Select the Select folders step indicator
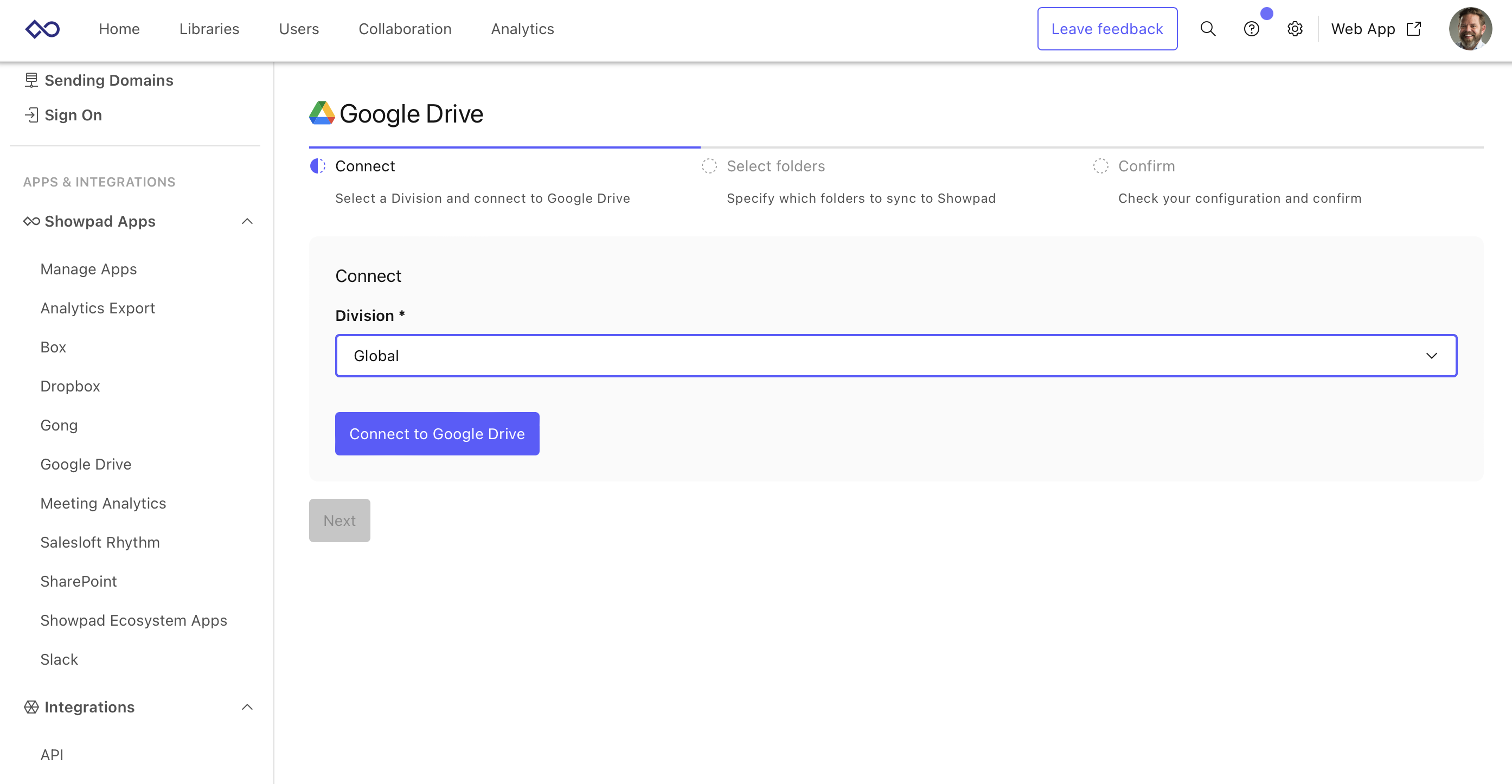Viewport: 1512px width, 784px height. coord(709,166)
